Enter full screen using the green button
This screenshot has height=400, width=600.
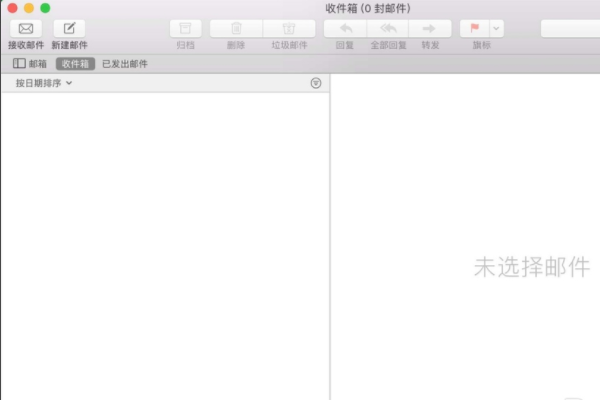coord(45,8)
